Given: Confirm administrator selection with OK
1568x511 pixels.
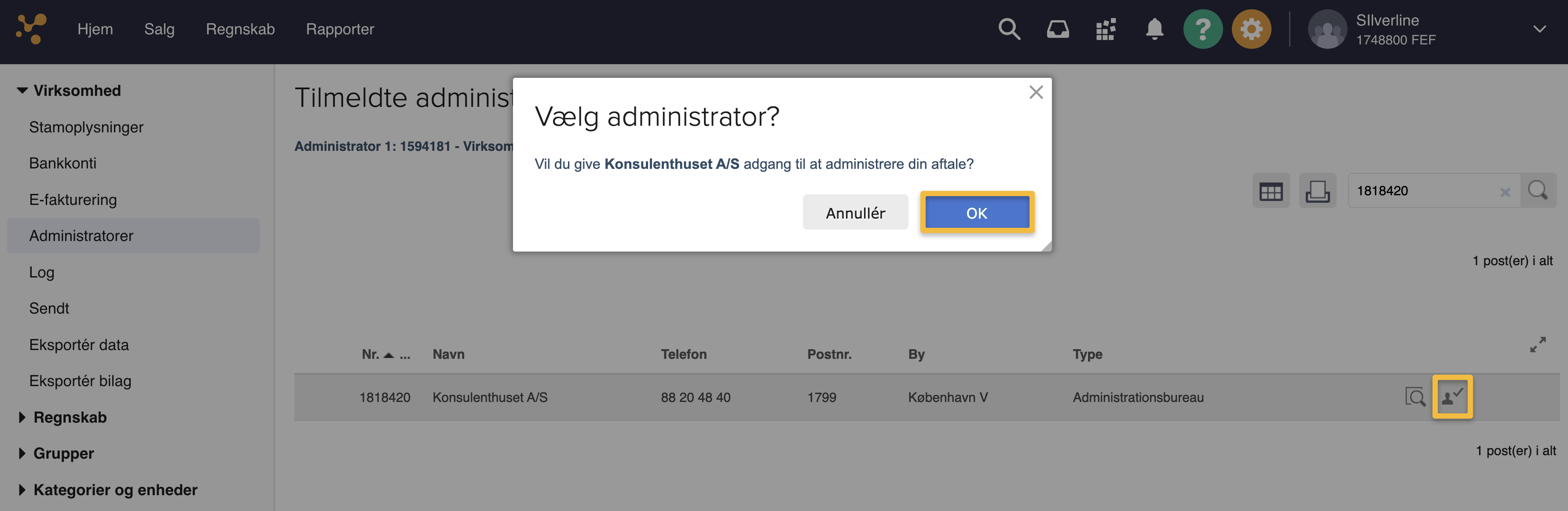Looking at the screenshot, I should [976, 212].
